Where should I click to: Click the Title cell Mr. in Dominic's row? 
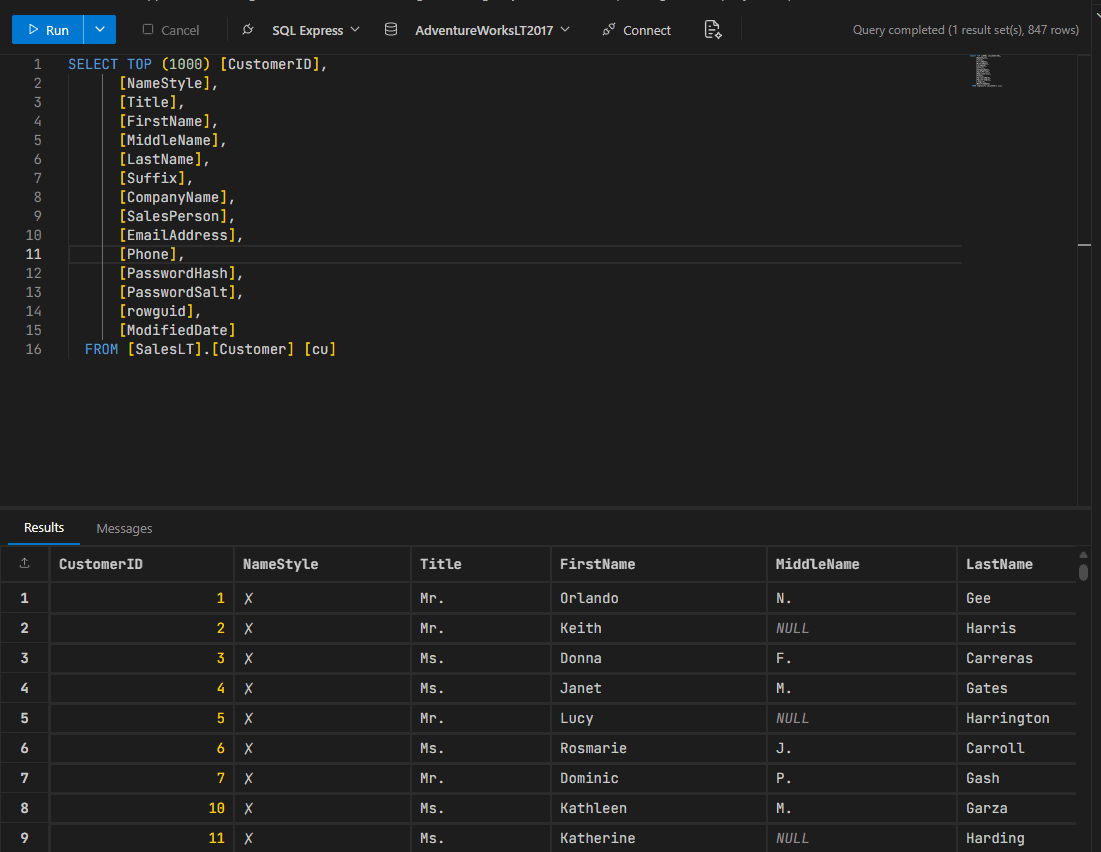pyautogui.click(x=481, y=778)
